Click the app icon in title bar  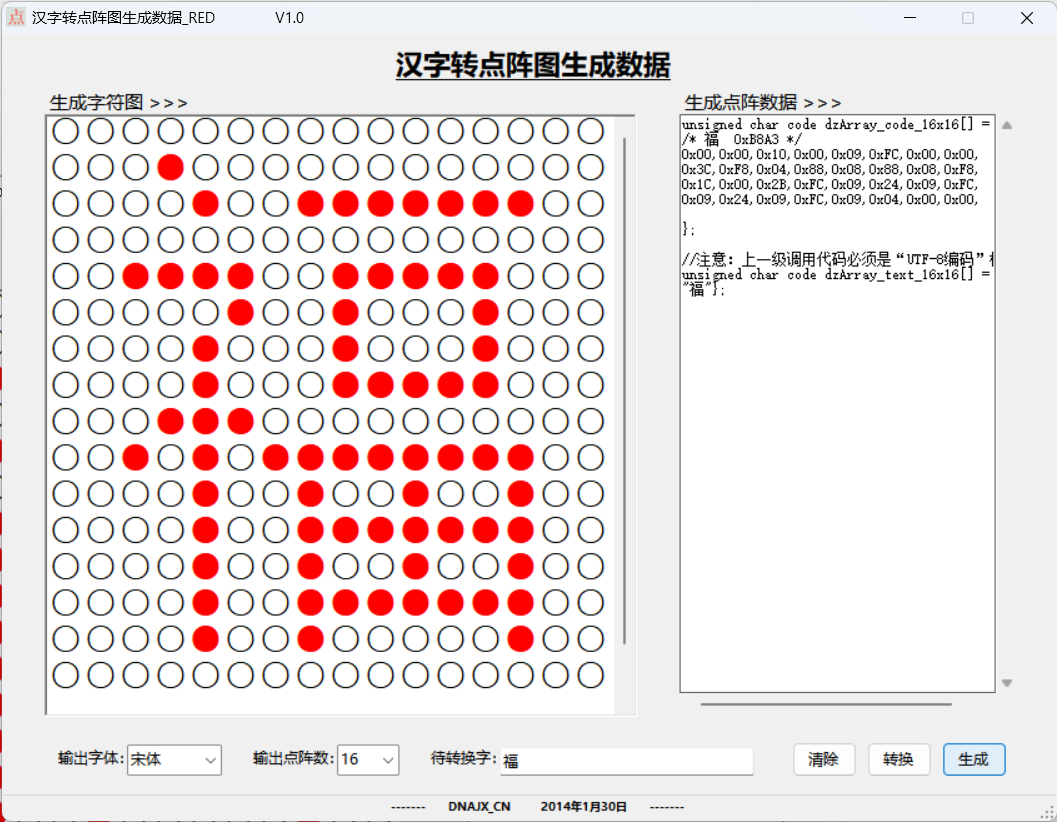(x=16, y=18)
